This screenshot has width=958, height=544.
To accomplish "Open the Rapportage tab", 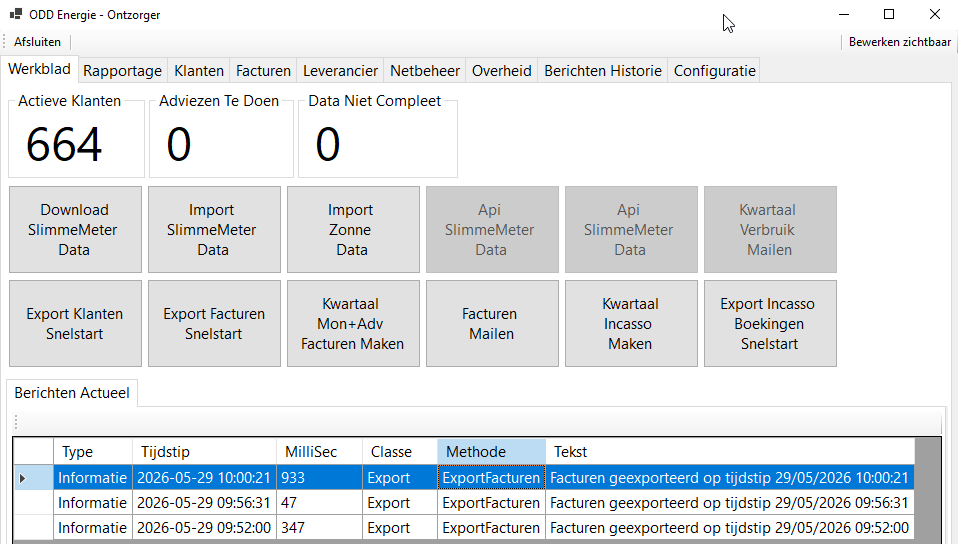I will coord(122,71).
